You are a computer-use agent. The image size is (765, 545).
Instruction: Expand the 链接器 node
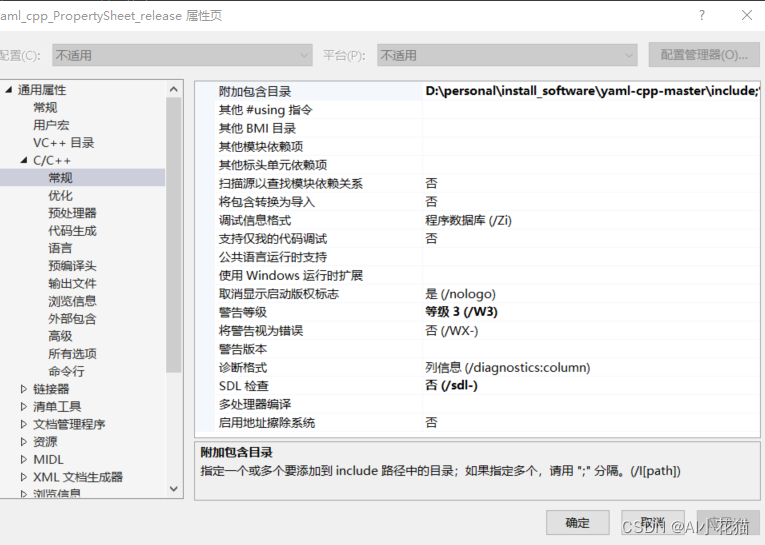[x=23, y=389]
